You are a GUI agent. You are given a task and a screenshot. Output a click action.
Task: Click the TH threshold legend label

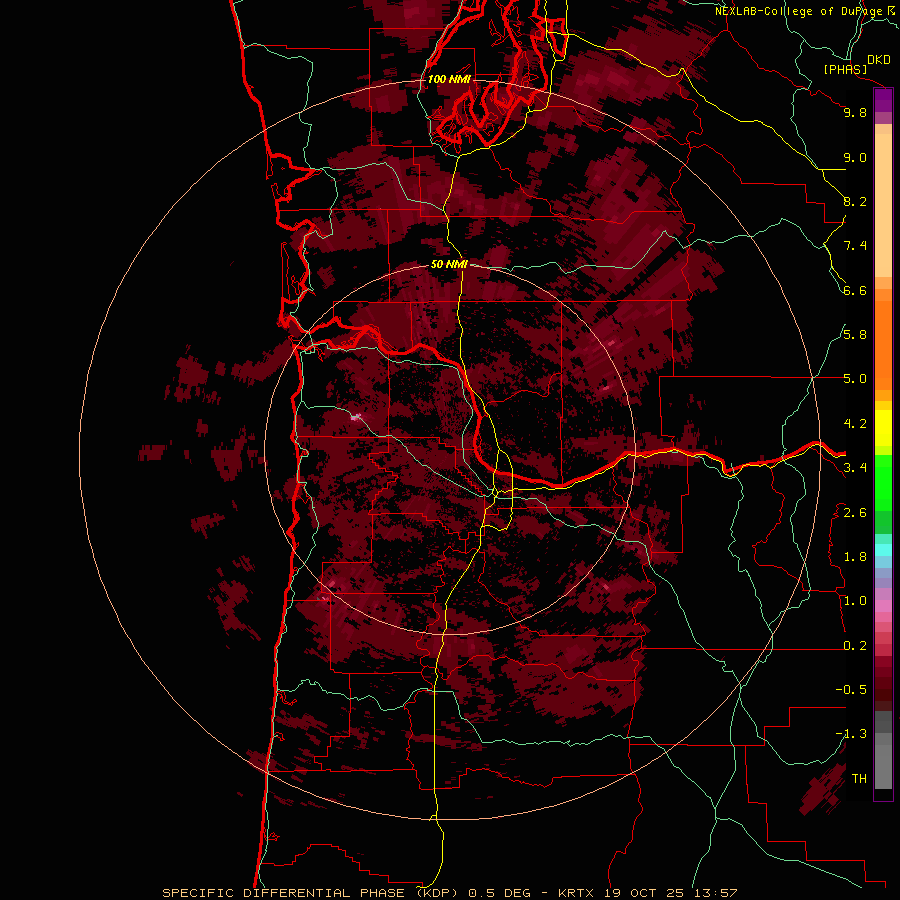click(x=859, y=779)
